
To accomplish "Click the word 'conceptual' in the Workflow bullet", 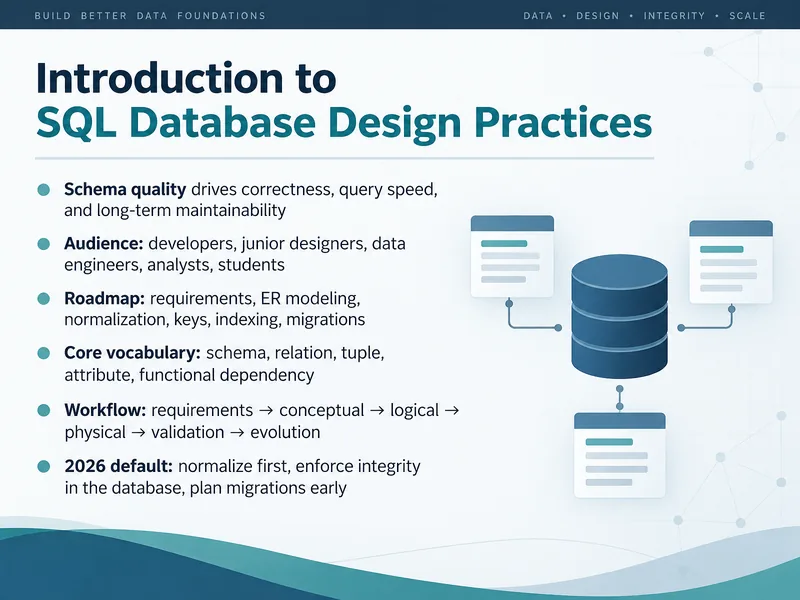I will (x=321, y=410).
